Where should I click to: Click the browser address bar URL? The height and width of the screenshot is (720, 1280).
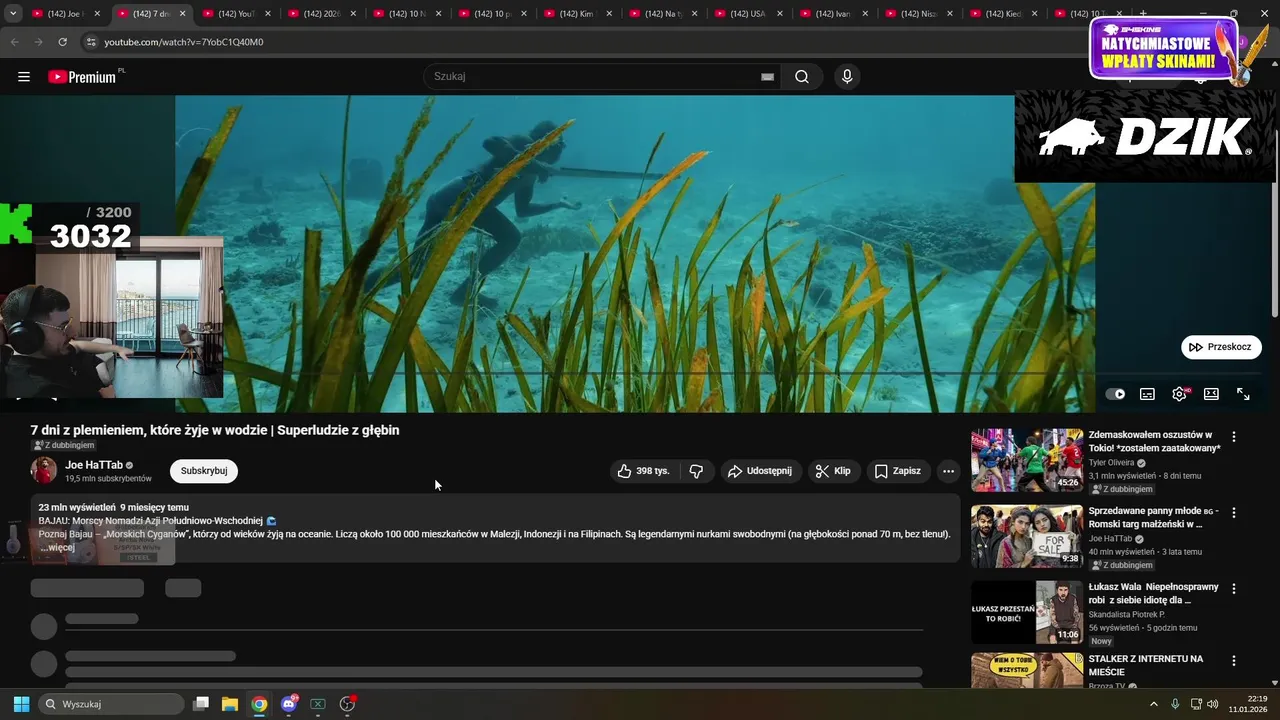point(184,42)
